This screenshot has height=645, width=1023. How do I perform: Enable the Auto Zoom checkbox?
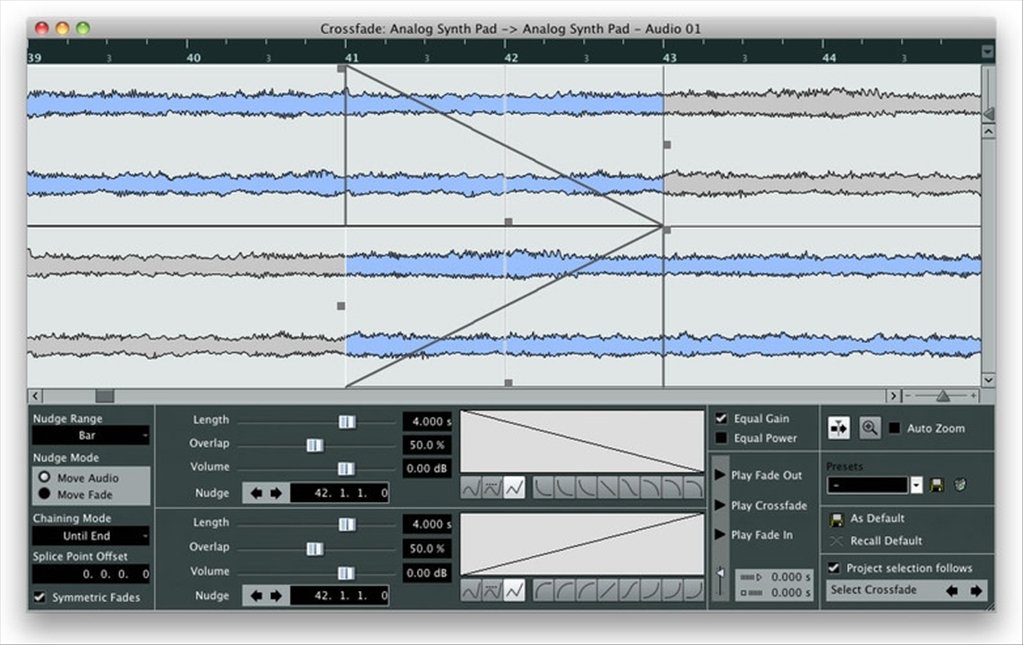tap(894, 428)
